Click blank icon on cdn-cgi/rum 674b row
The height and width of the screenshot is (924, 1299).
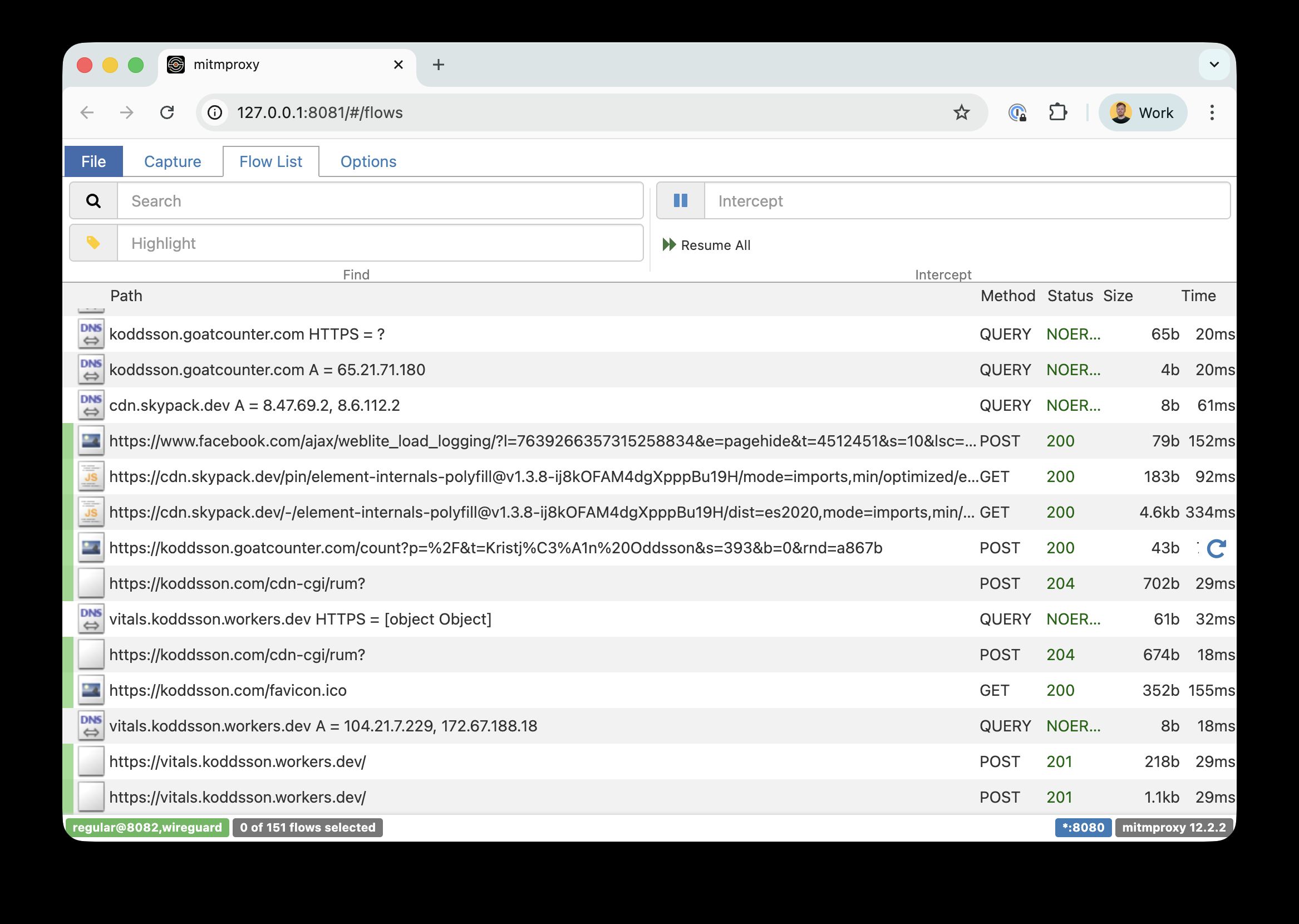tap(91, 654)
